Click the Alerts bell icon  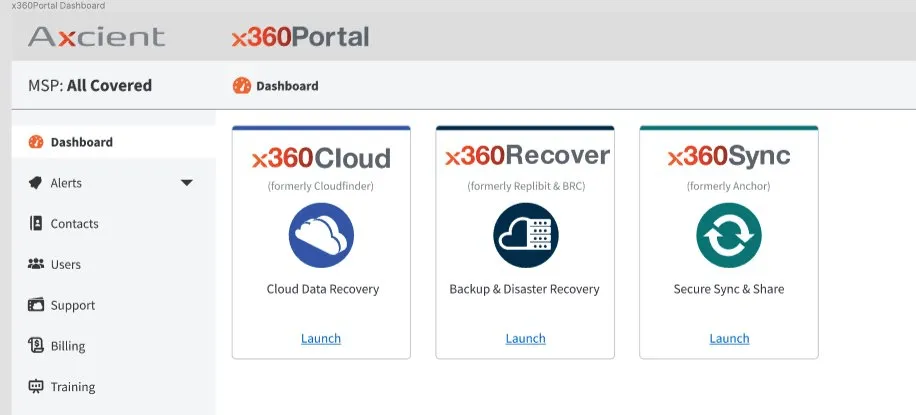pyautogui.click(x=36, y=183)
